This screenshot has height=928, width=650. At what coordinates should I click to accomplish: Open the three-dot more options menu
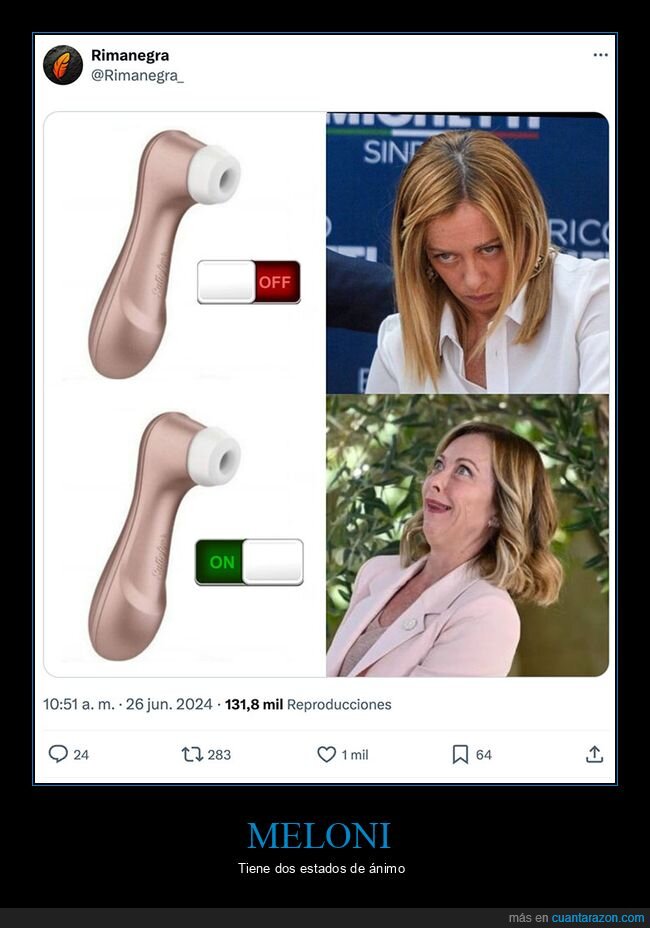pos(600,55)
